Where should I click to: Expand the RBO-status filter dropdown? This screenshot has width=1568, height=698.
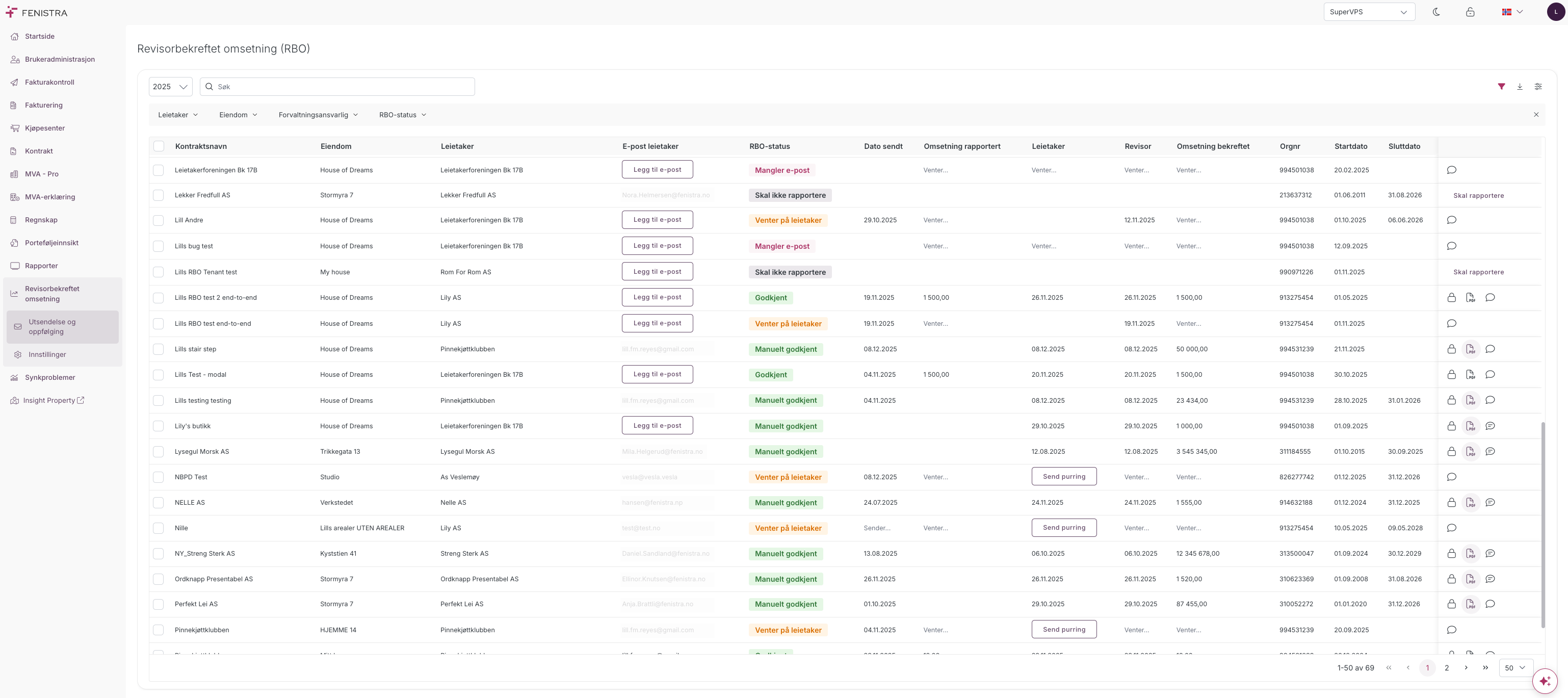click(402, 115)
